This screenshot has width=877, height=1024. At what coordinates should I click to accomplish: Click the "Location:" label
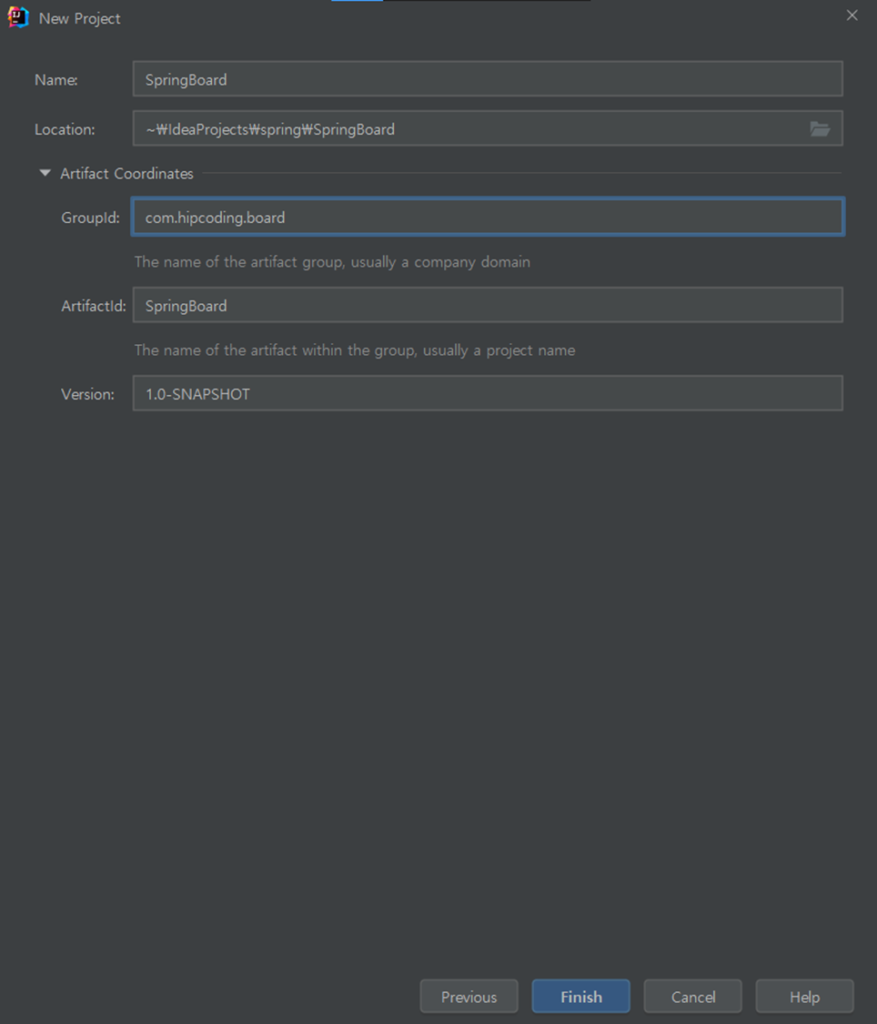click(65, 130)
